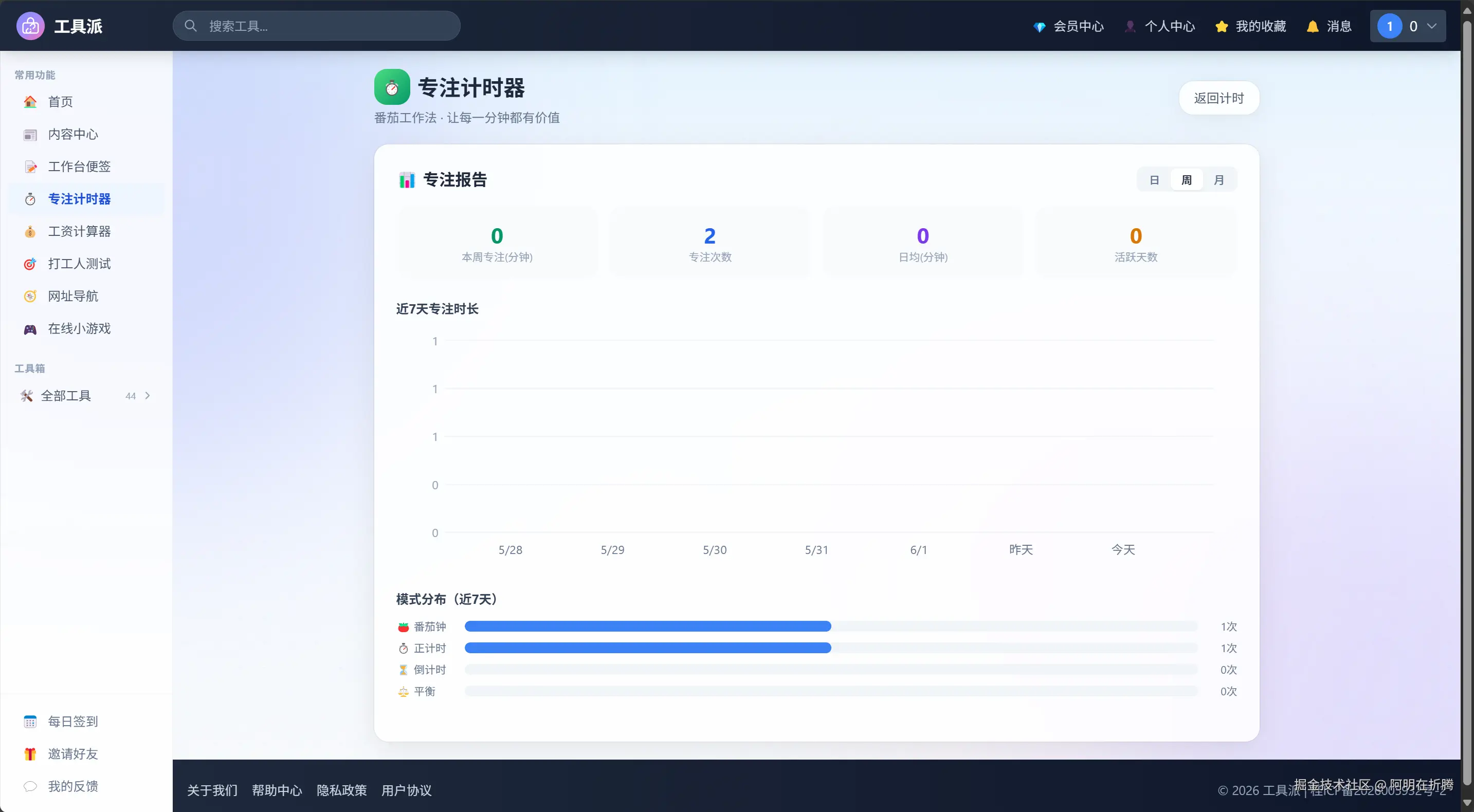Select 工资计算器 menu item
This screenshot has width=1474, height=812.
click(86, 232)
